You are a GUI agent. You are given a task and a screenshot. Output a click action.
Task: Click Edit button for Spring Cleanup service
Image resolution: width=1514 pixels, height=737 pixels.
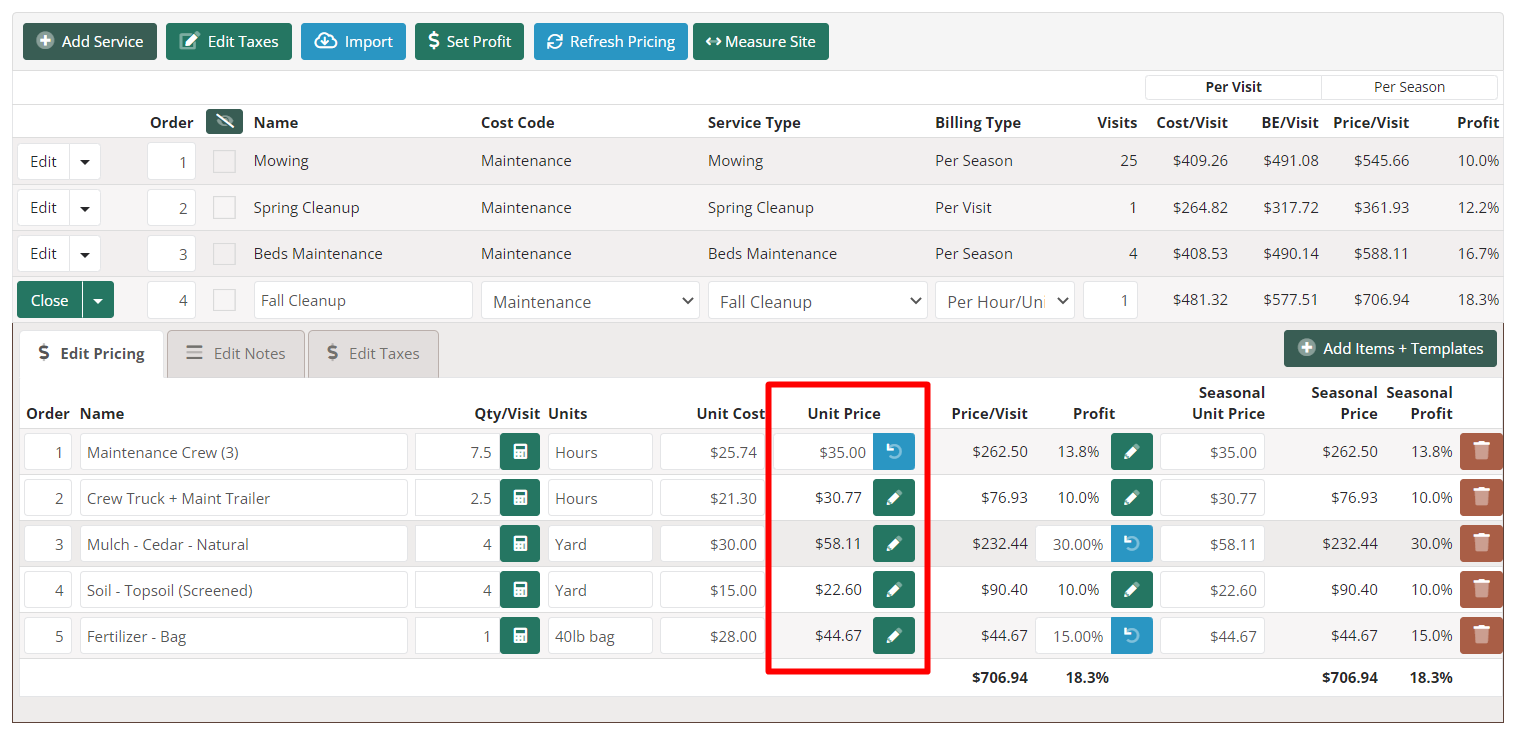tap(43, 208)
